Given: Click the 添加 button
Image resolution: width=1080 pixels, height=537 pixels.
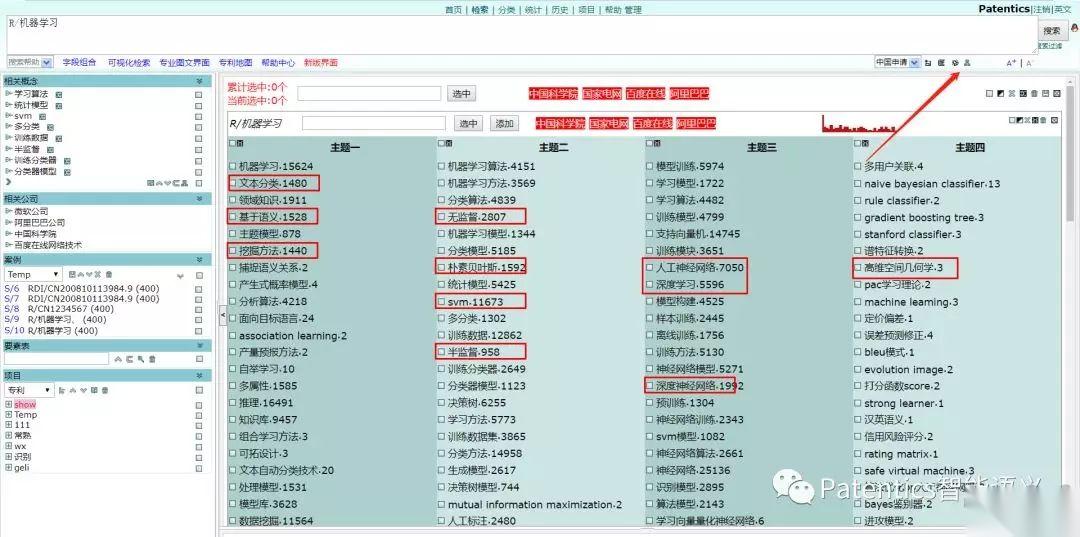Looking at the screenshot, I should pos(503,124).
